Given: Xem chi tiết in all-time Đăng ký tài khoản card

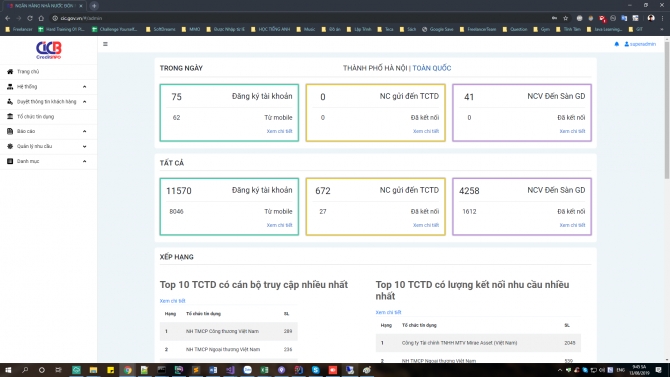Looking at the screenshot, I should coord(279,225).
